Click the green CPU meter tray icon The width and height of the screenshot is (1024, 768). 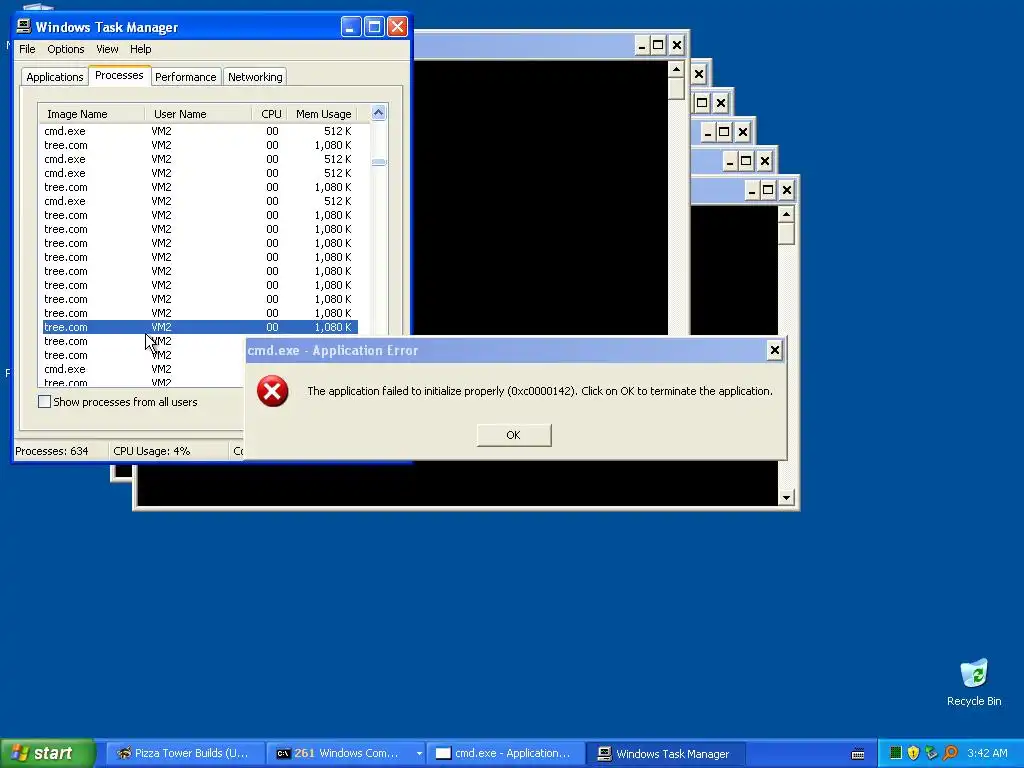pyautogui.click(x=896, y=753)
